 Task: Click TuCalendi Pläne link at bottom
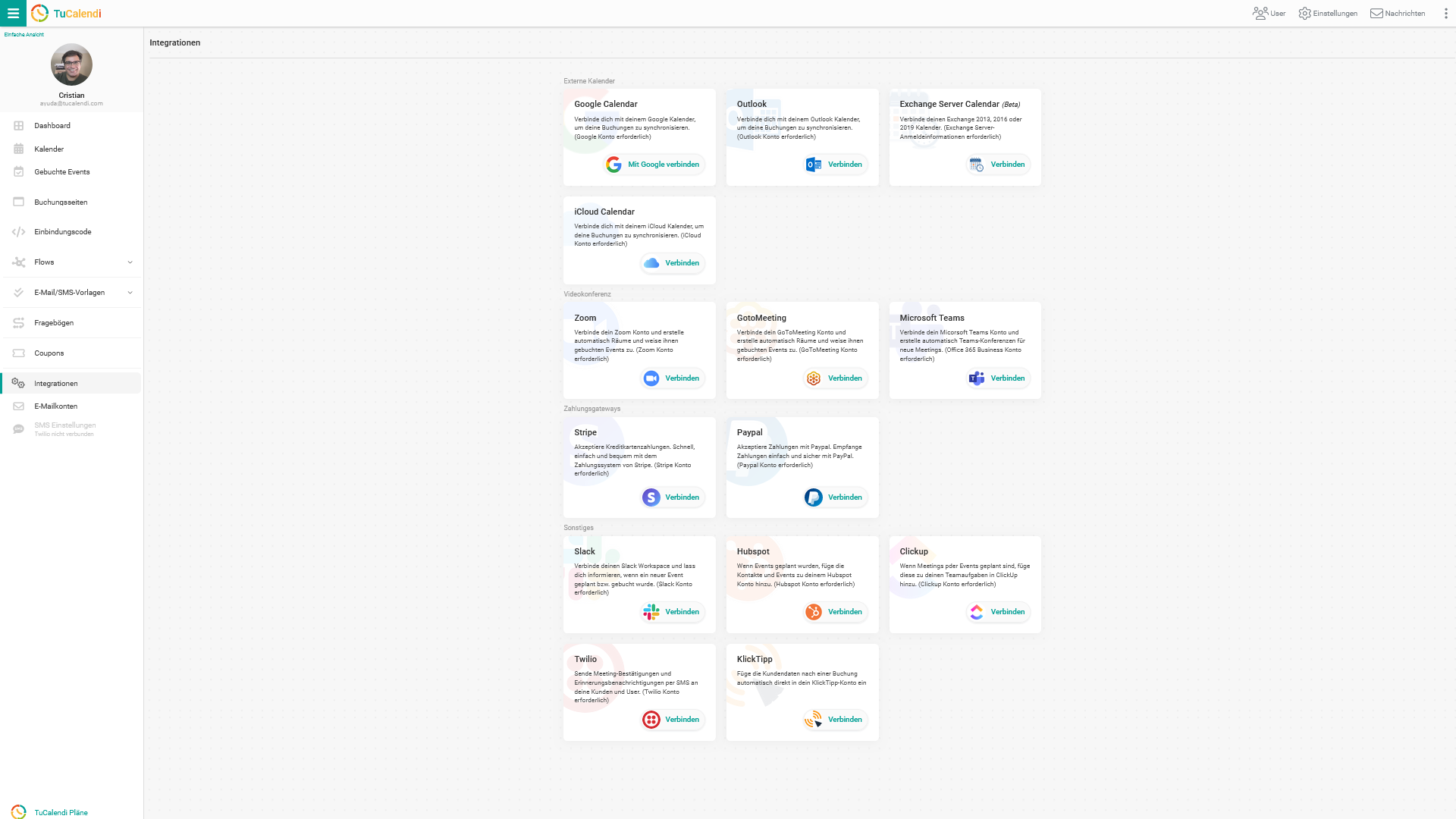tap(62, 811)
